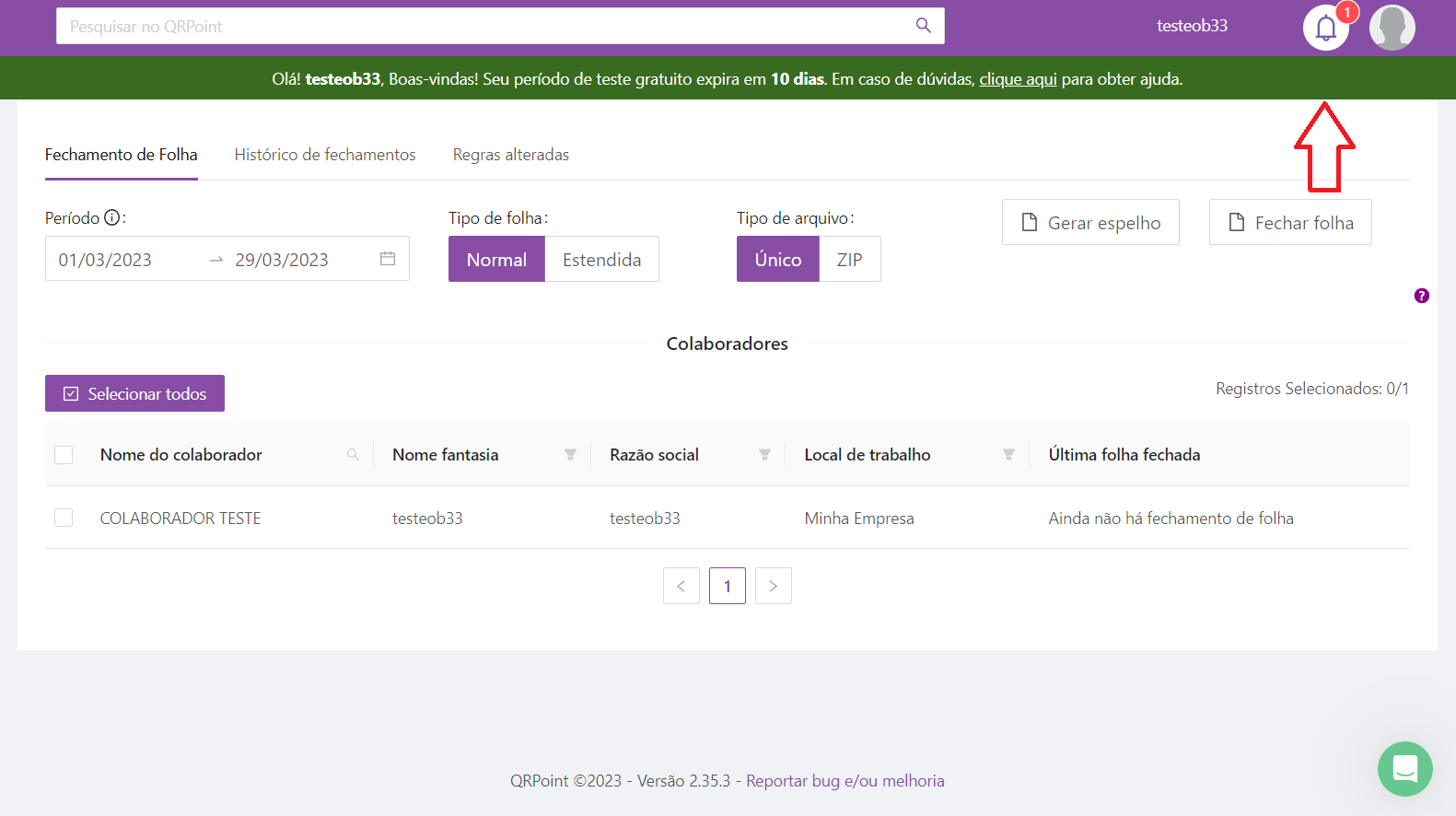Follow the Reportar bug e/ou melhoria link
The image size is (1456, 816).
(x=844, y=781)
